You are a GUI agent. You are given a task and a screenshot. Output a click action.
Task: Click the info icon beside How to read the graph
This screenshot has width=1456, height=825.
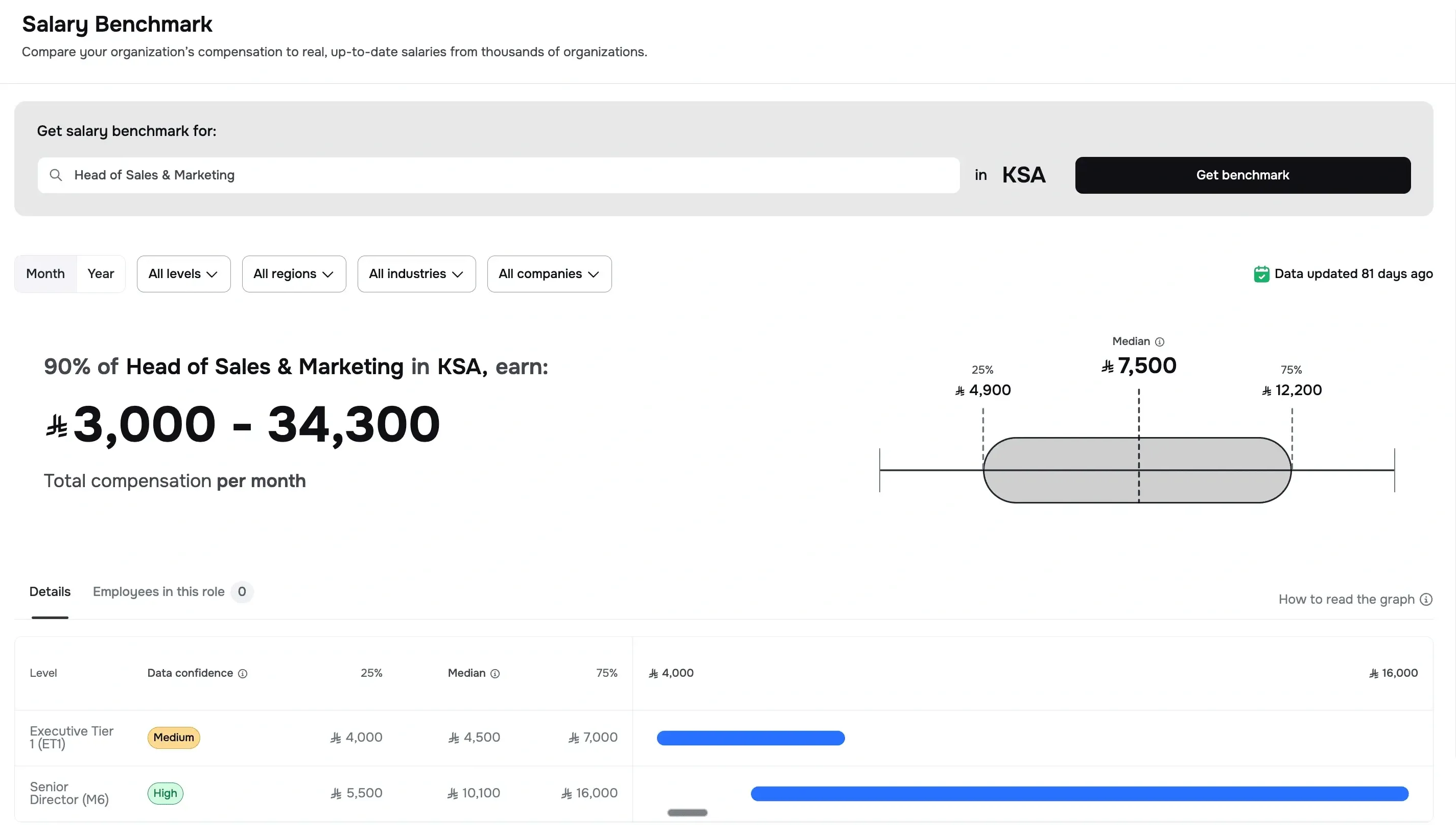pyautogui.click(x=1426, y=599)
